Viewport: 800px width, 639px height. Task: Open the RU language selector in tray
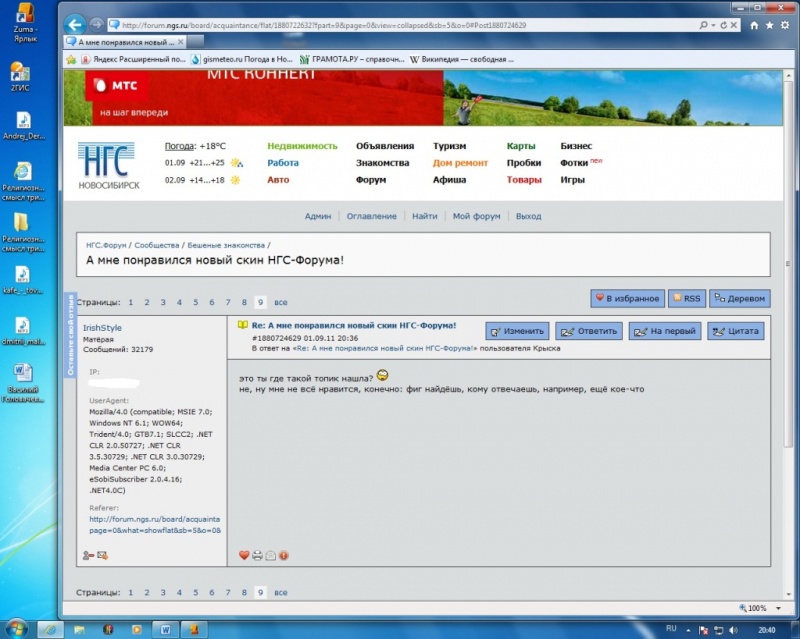click(671, 628)
